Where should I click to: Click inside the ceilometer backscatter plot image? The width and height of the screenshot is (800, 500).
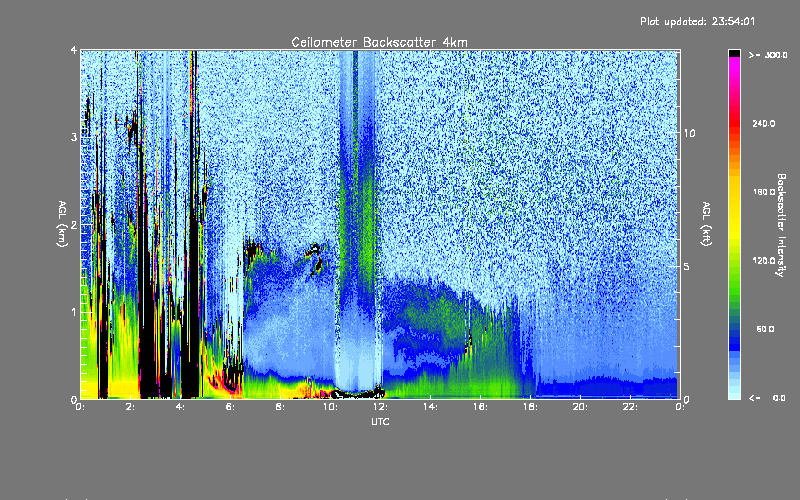[x=380, y=224]
